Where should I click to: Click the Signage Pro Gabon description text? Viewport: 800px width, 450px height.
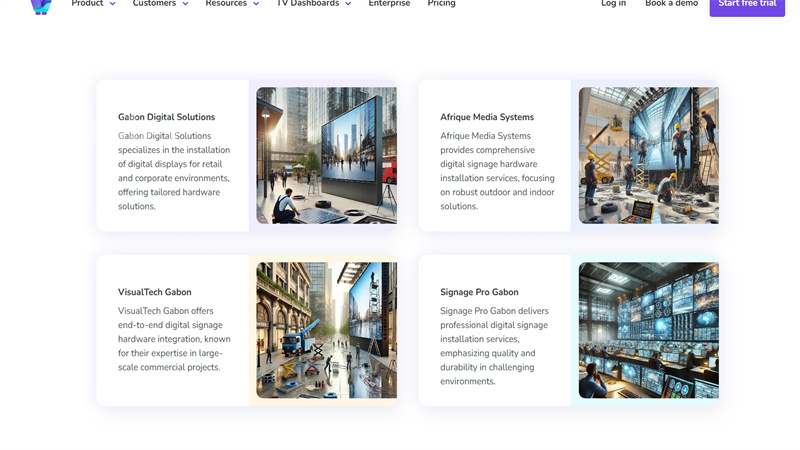click(494, 346)
